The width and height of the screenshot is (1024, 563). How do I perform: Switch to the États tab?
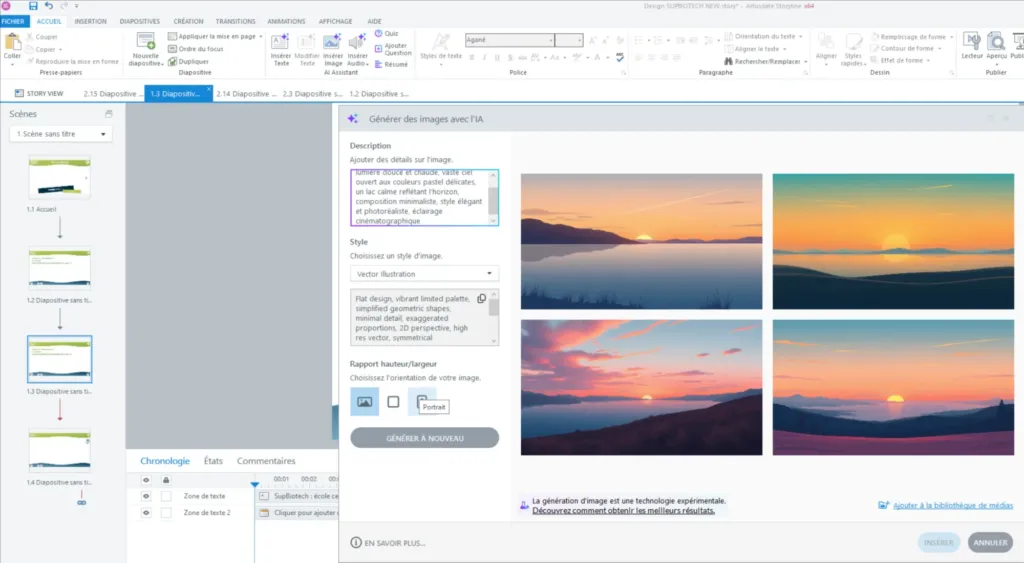[x=213, y=461]
